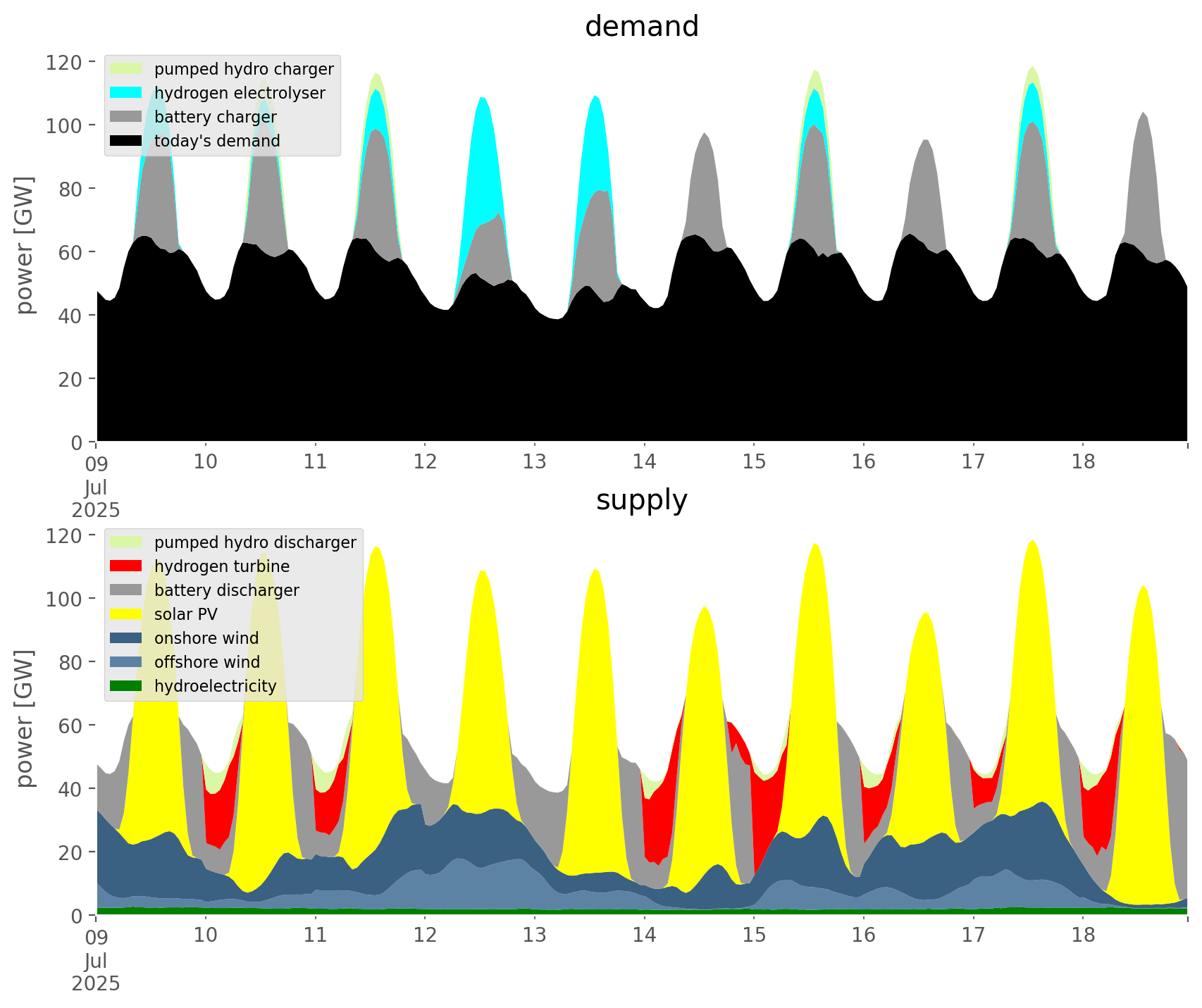
Task: Click the yellow solar PV legend swatch
Action: [125, 614]
